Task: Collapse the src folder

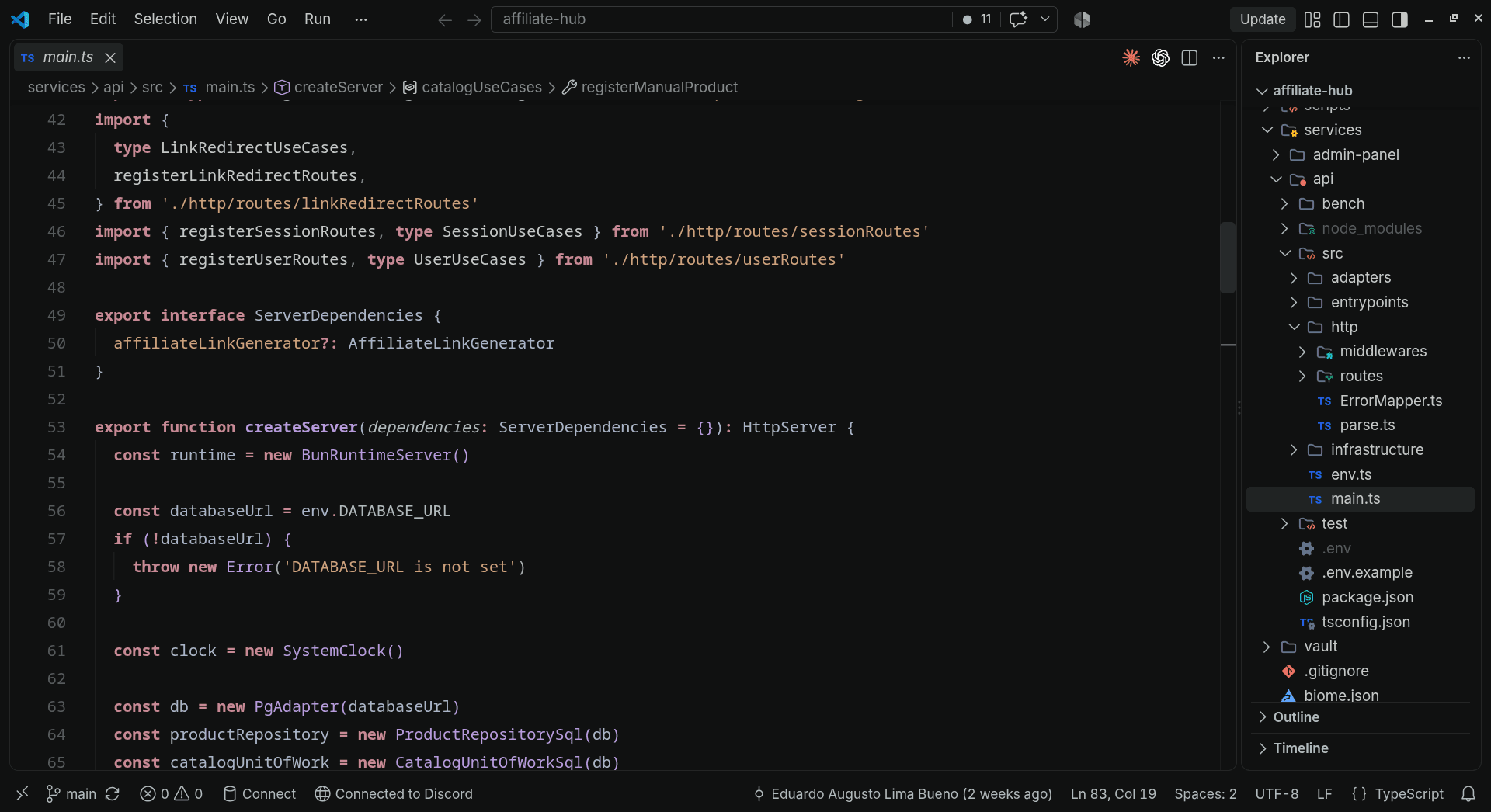Action: [1284, 253]
